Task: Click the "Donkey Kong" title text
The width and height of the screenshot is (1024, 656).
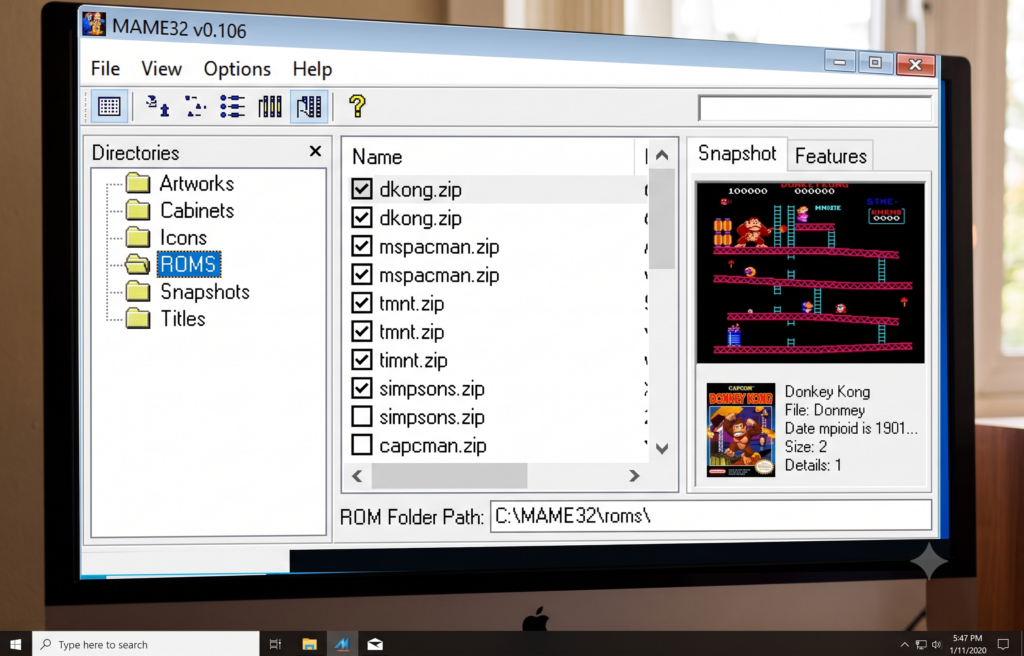Action: click(x=827, y=391)
